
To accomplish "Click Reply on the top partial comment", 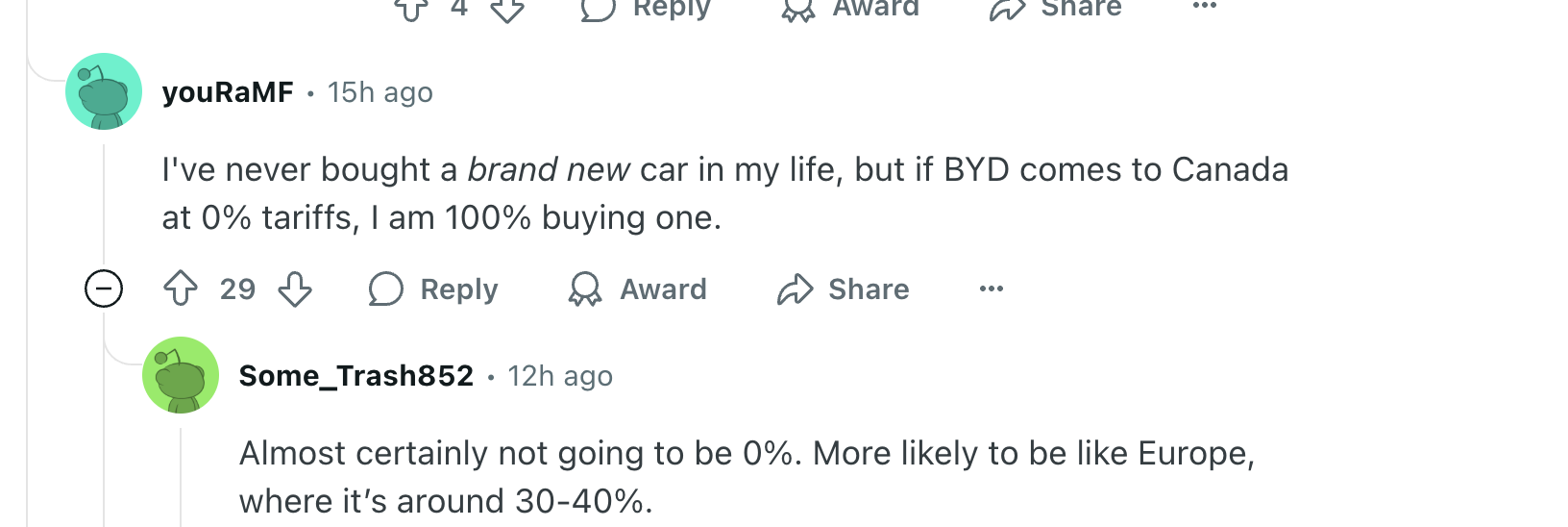I will [x=646, y=9].
